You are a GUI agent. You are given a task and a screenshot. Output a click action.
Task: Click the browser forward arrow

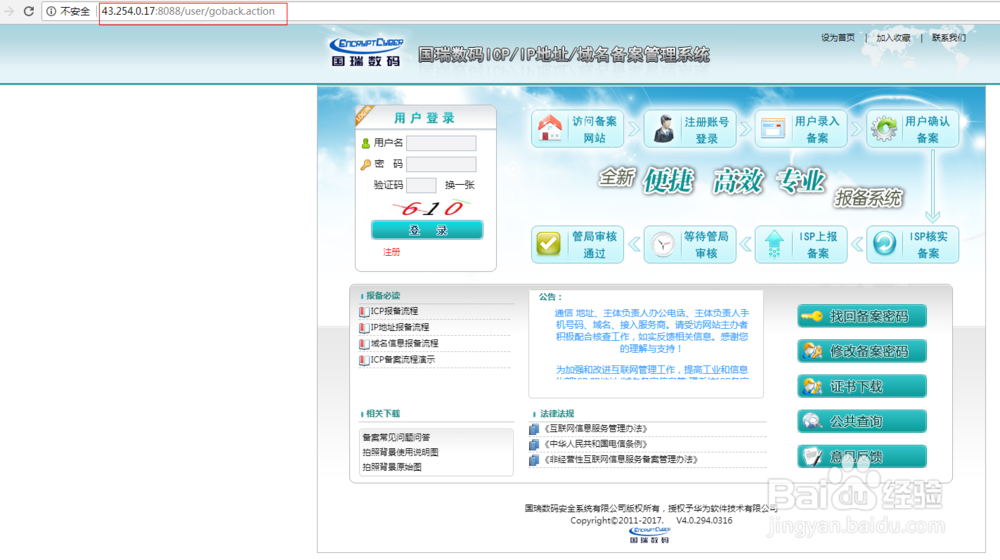tap(8, 11)
